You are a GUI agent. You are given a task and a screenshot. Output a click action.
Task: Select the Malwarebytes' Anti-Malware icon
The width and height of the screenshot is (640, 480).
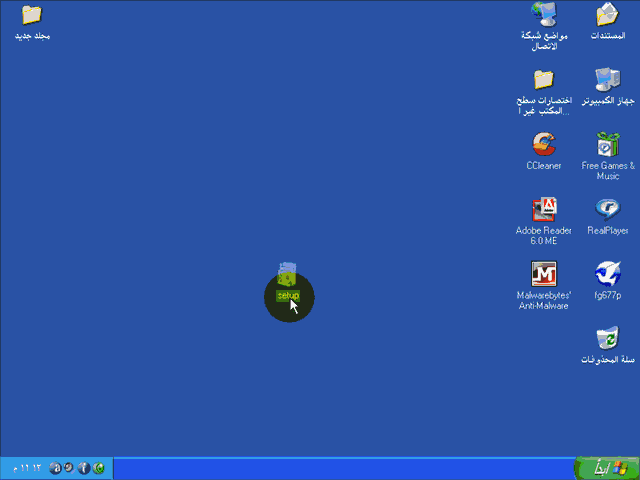pyautogui.click(x=544, y=274)
